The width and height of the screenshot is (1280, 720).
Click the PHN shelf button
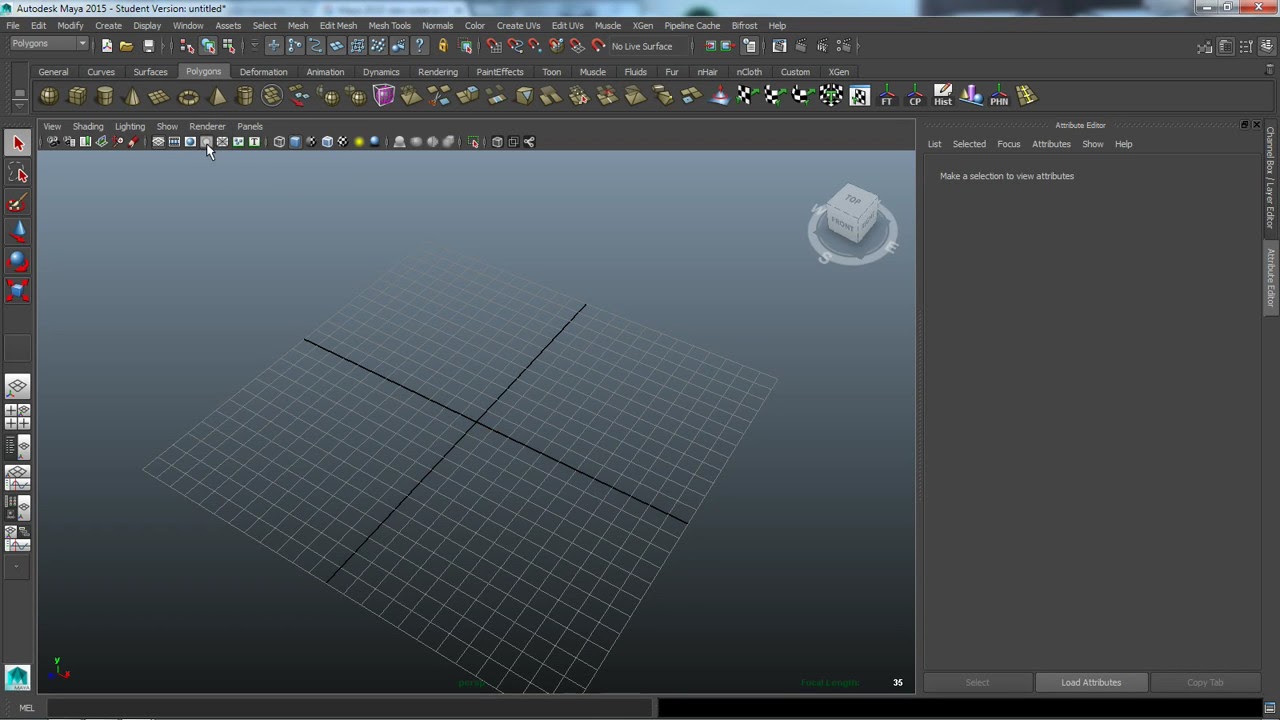click(x=999, y=96)
